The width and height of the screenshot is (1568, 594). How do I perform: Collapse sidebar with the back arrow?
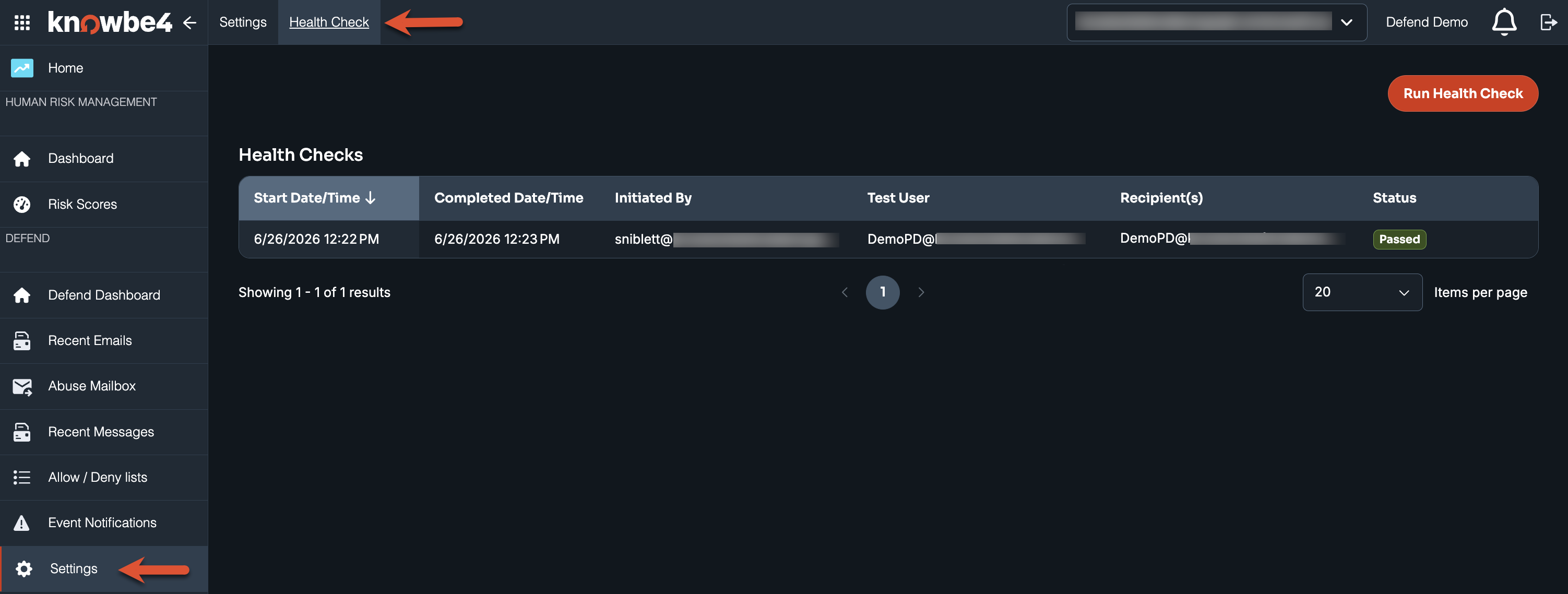pos(190,22)
